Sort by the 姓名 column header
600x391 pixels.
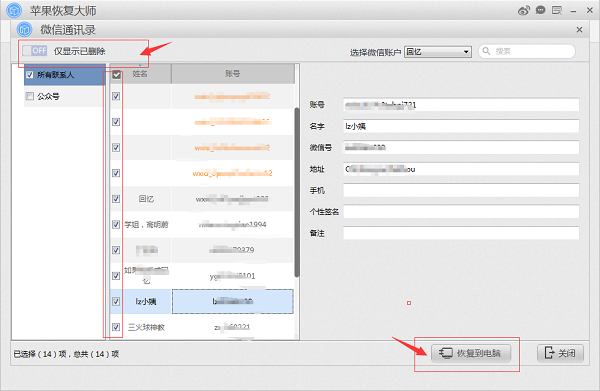(140, 74)
